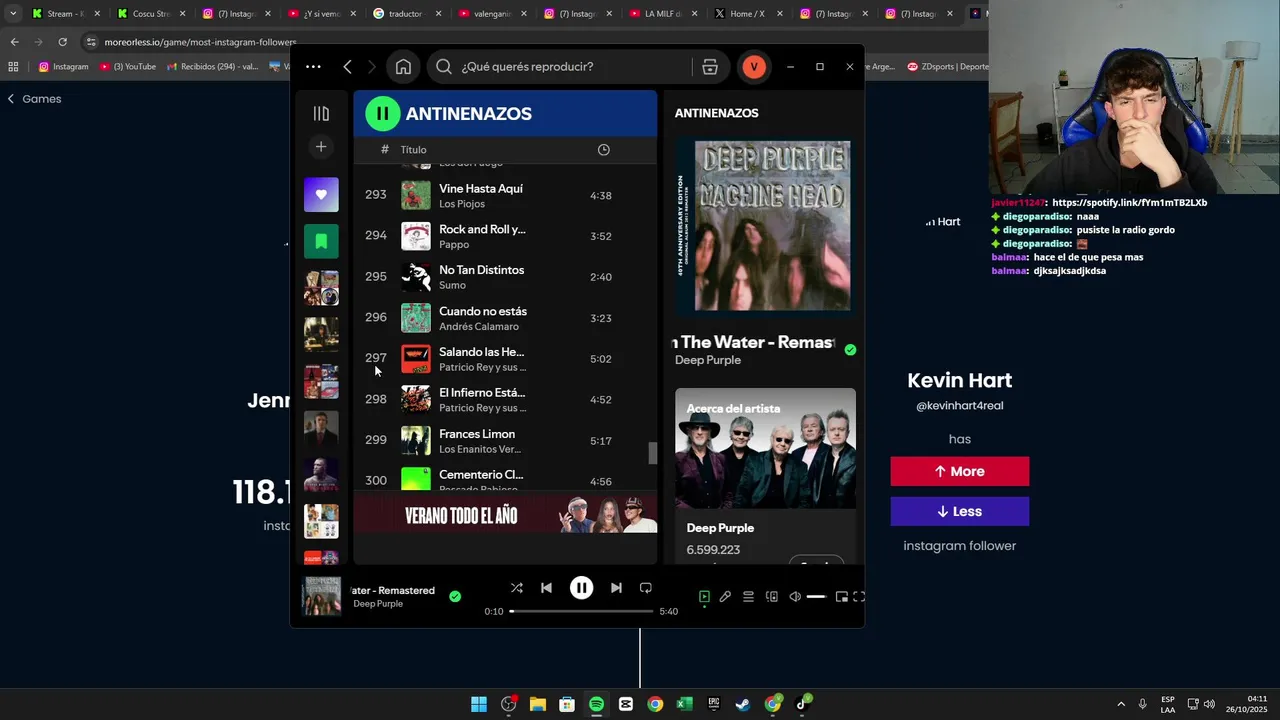
Task: Switch to the traductor browser tab
Action: [x=405, y=14]
